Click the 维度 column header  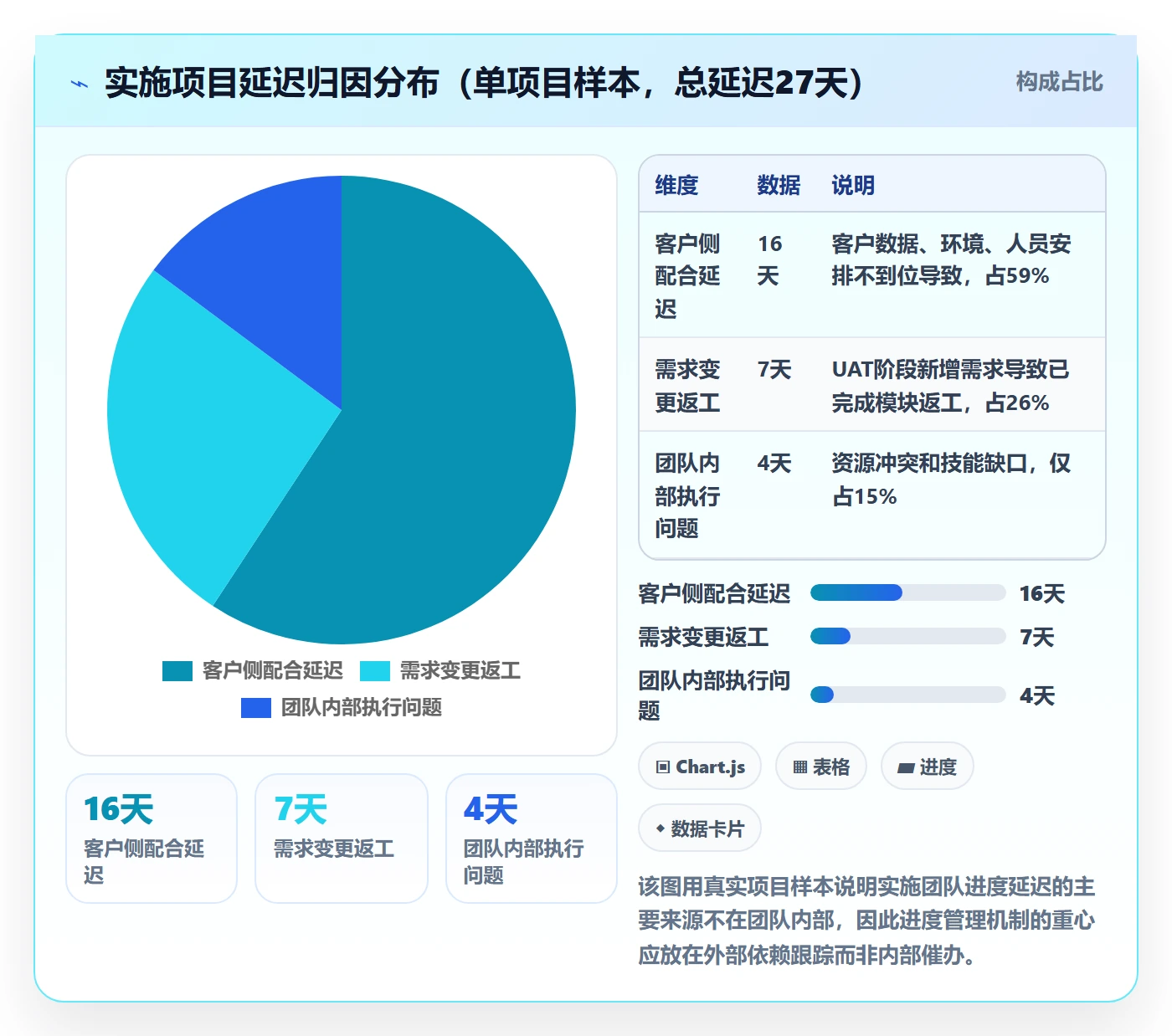[x=676, y=185]
